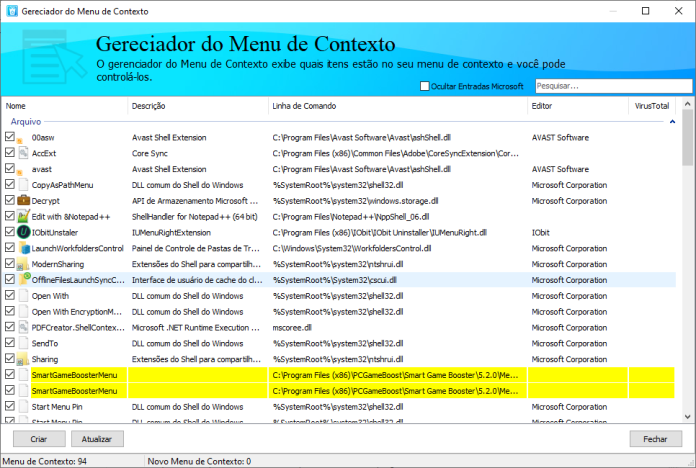
Task: Toggle the IObitUnstaler checkbox
Action: [x=10, y=232]
